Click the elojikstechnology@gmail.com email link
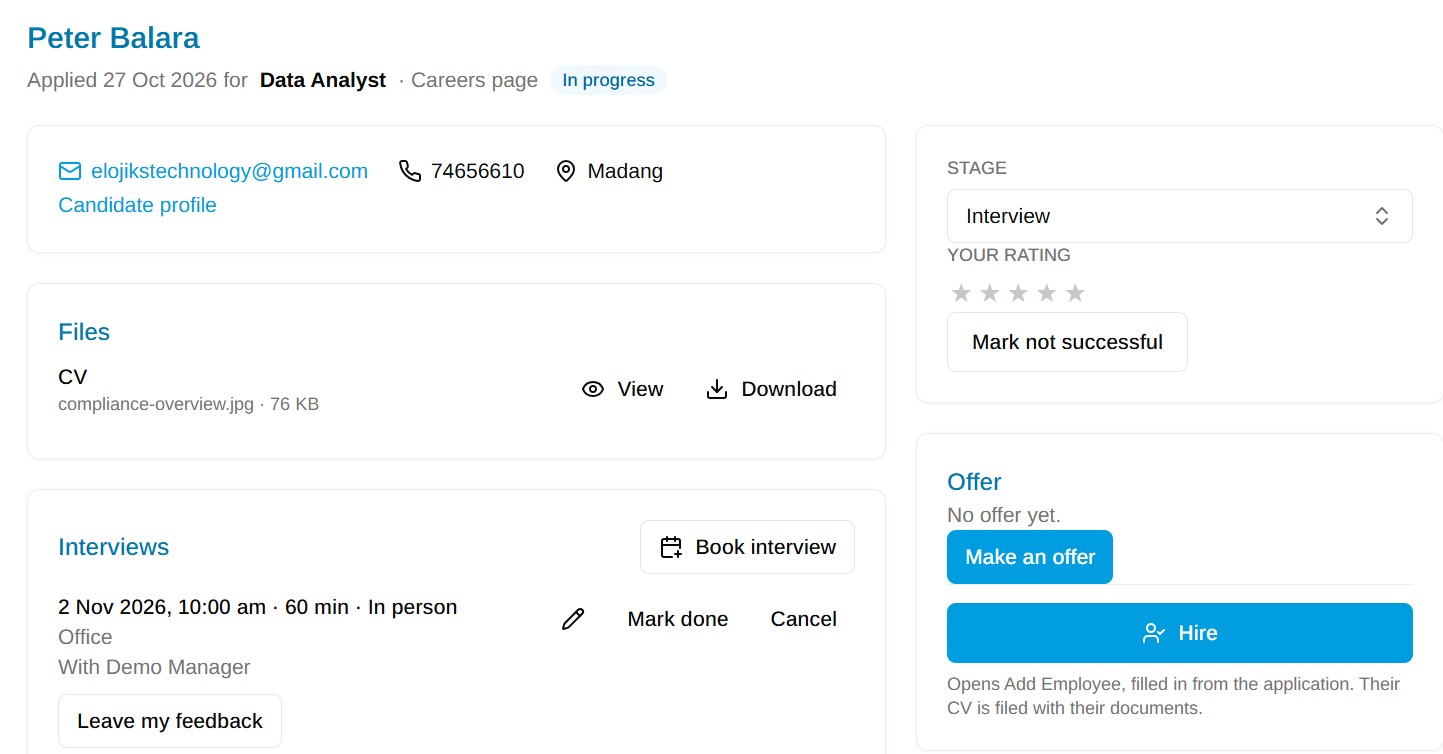The image size is (1443, 754). click(x=229, y=171)
